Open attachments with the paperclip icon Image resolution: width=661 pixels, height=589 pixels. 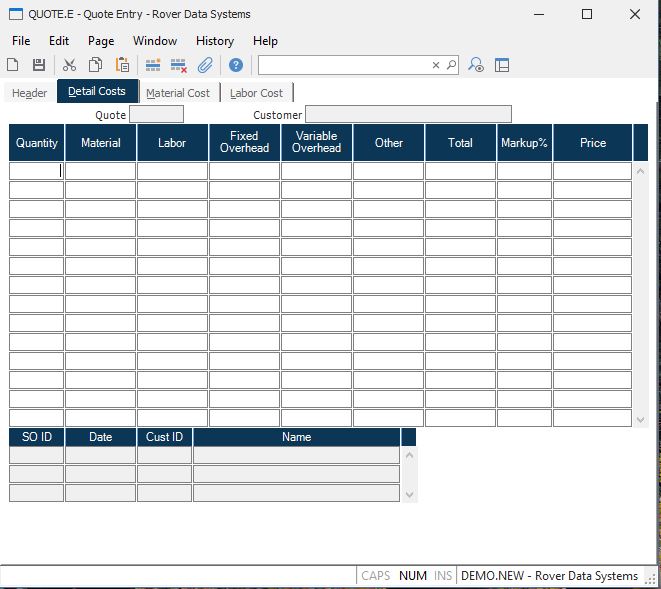[x=205, y=65]
